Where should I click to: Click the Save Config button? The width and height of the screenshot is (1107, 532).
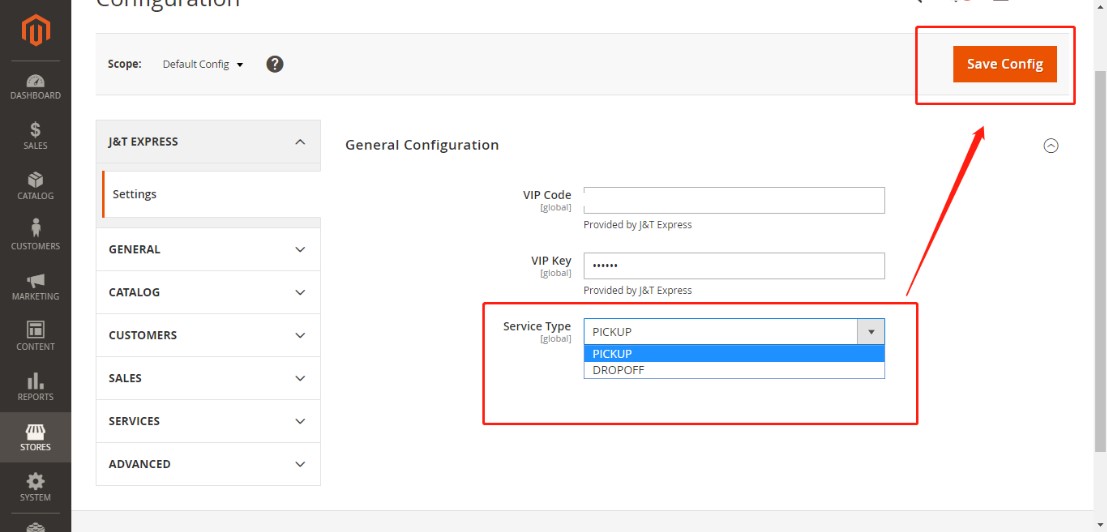coord(1005,64)
